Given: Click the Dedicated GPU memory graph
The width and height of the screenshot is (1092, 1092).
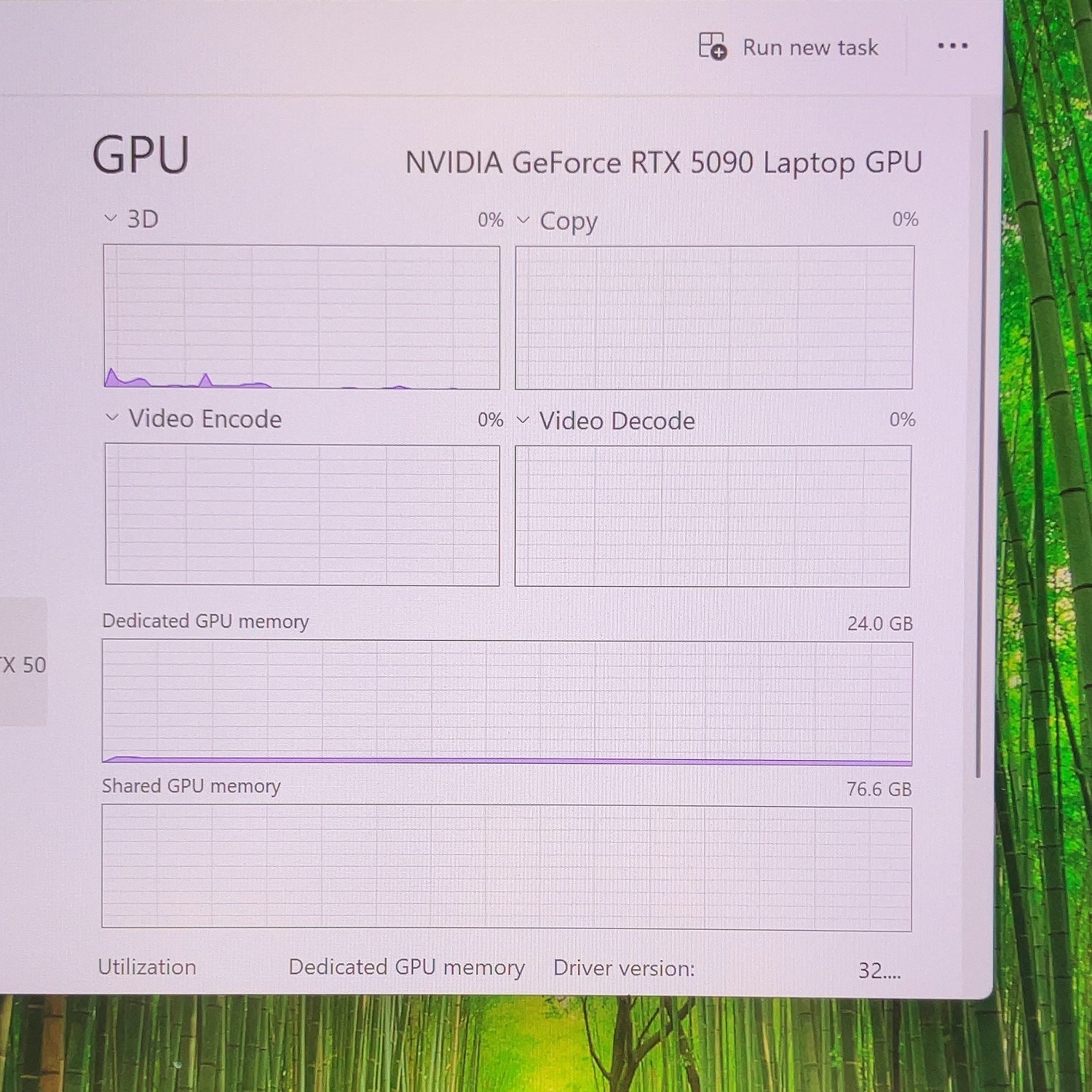Looking at the screenshot, I should (507, 702).
